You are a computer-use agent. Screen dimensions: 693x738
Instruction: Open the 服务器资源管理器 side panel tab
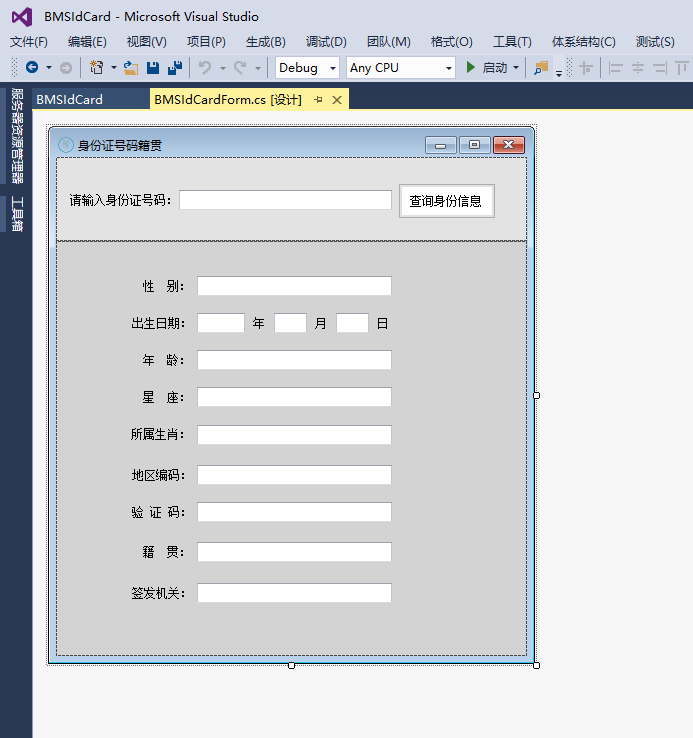17,136
